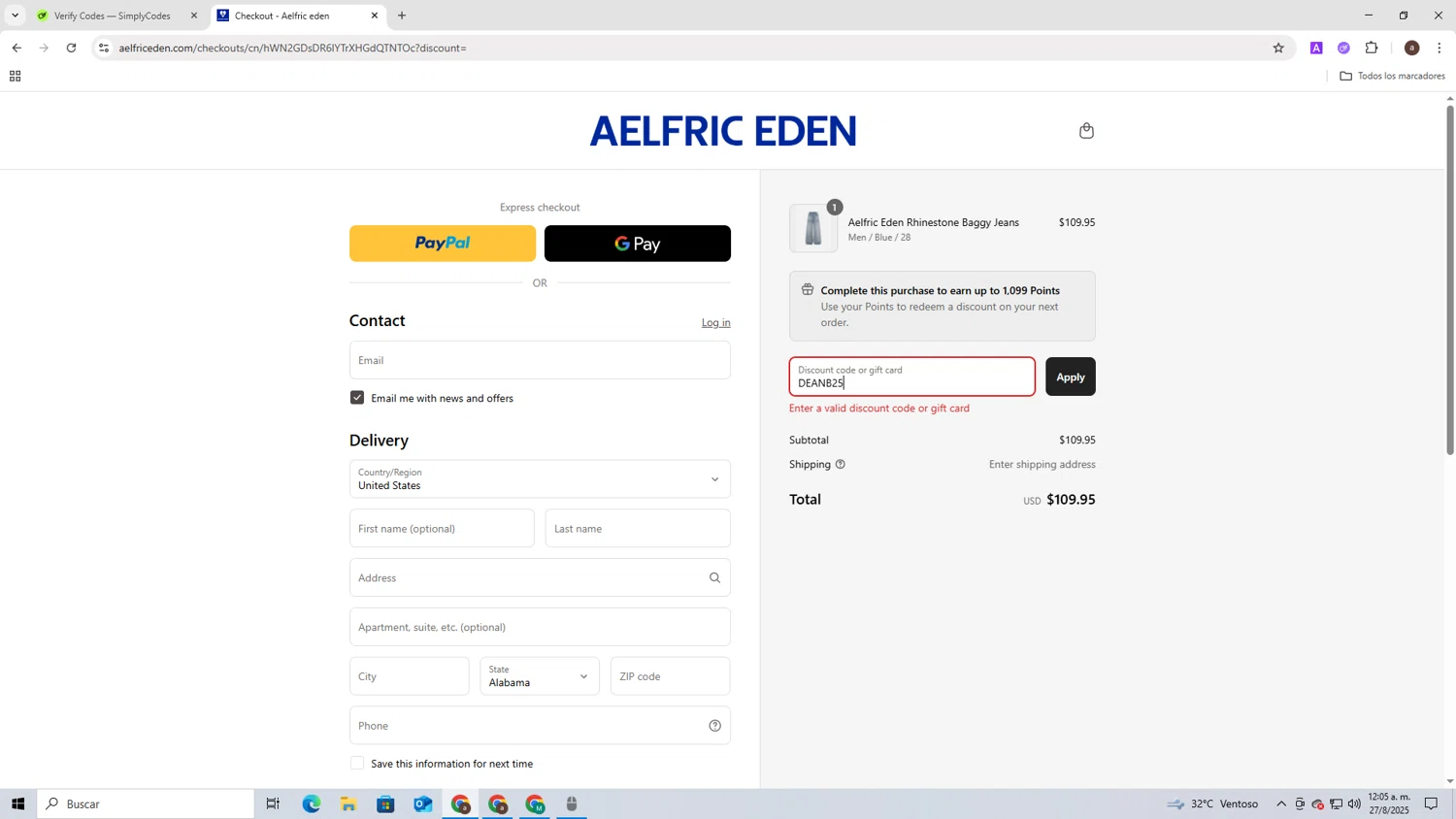This screenshot has height=819, width=1456.
Task: Open the State dropdown showing Alabama
Action: (540, 676)
